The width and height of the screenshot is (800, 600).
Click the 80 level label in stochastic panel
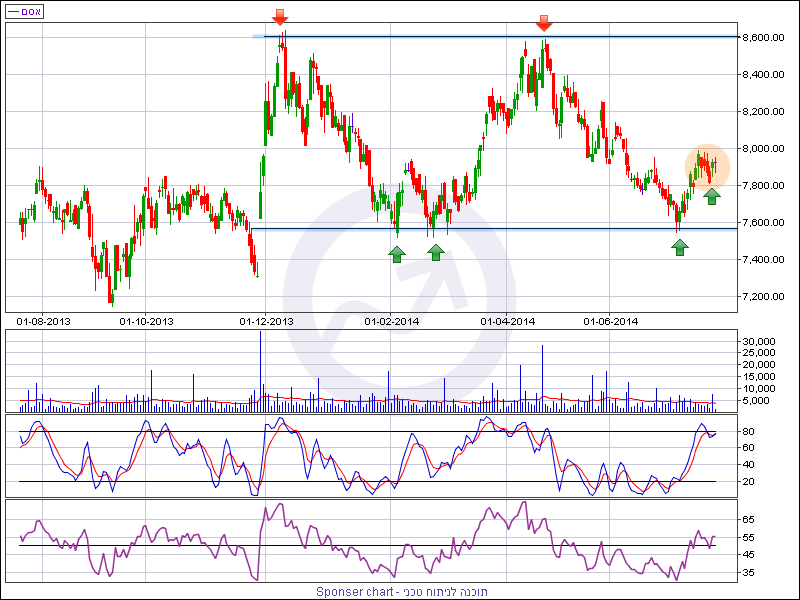point(746,432)
